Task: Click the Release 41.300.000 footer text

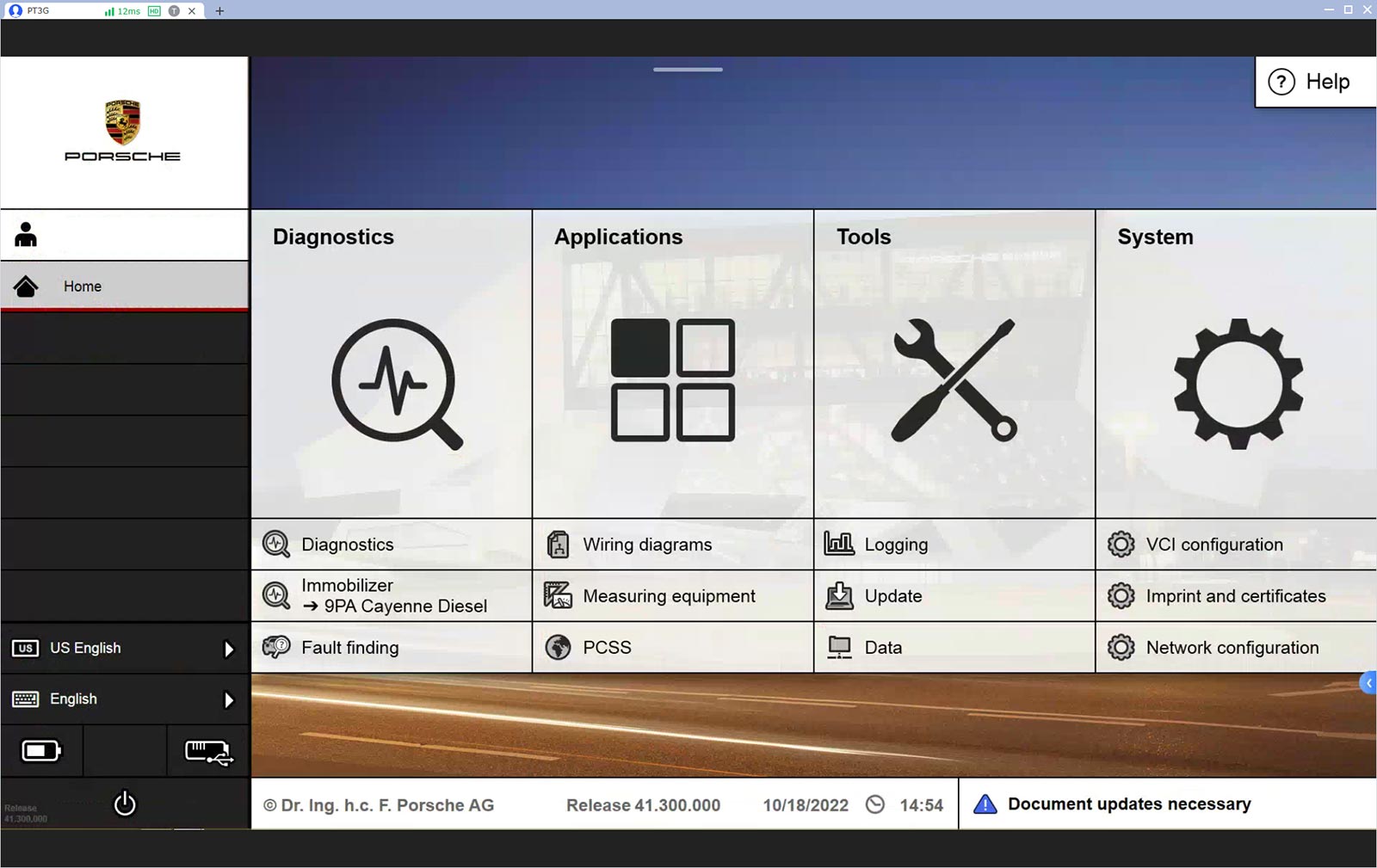Action: pyautogui.click(x=643, y=805)
